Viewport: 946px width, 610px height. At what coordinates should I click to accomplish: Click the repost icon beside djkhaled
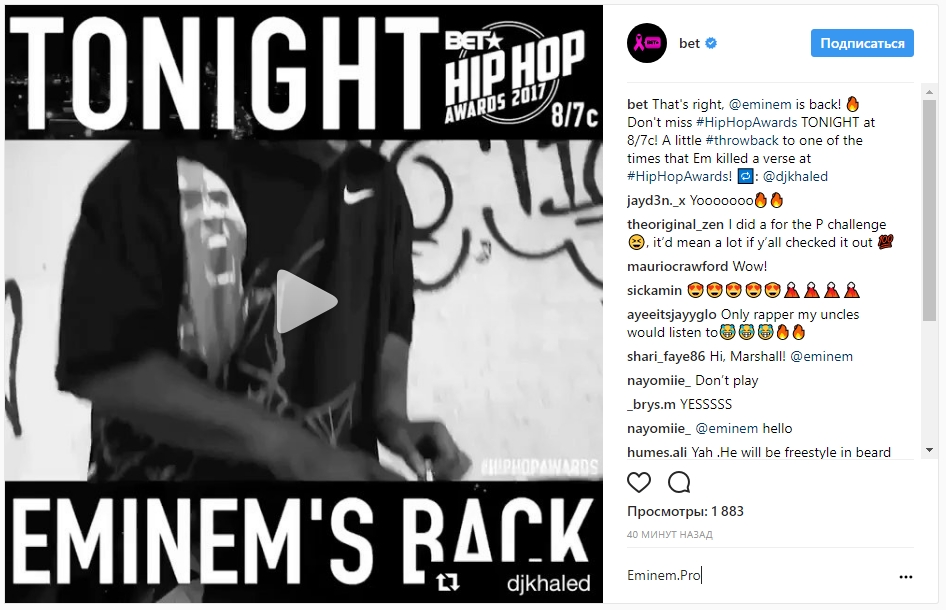(x=448, y=582)
